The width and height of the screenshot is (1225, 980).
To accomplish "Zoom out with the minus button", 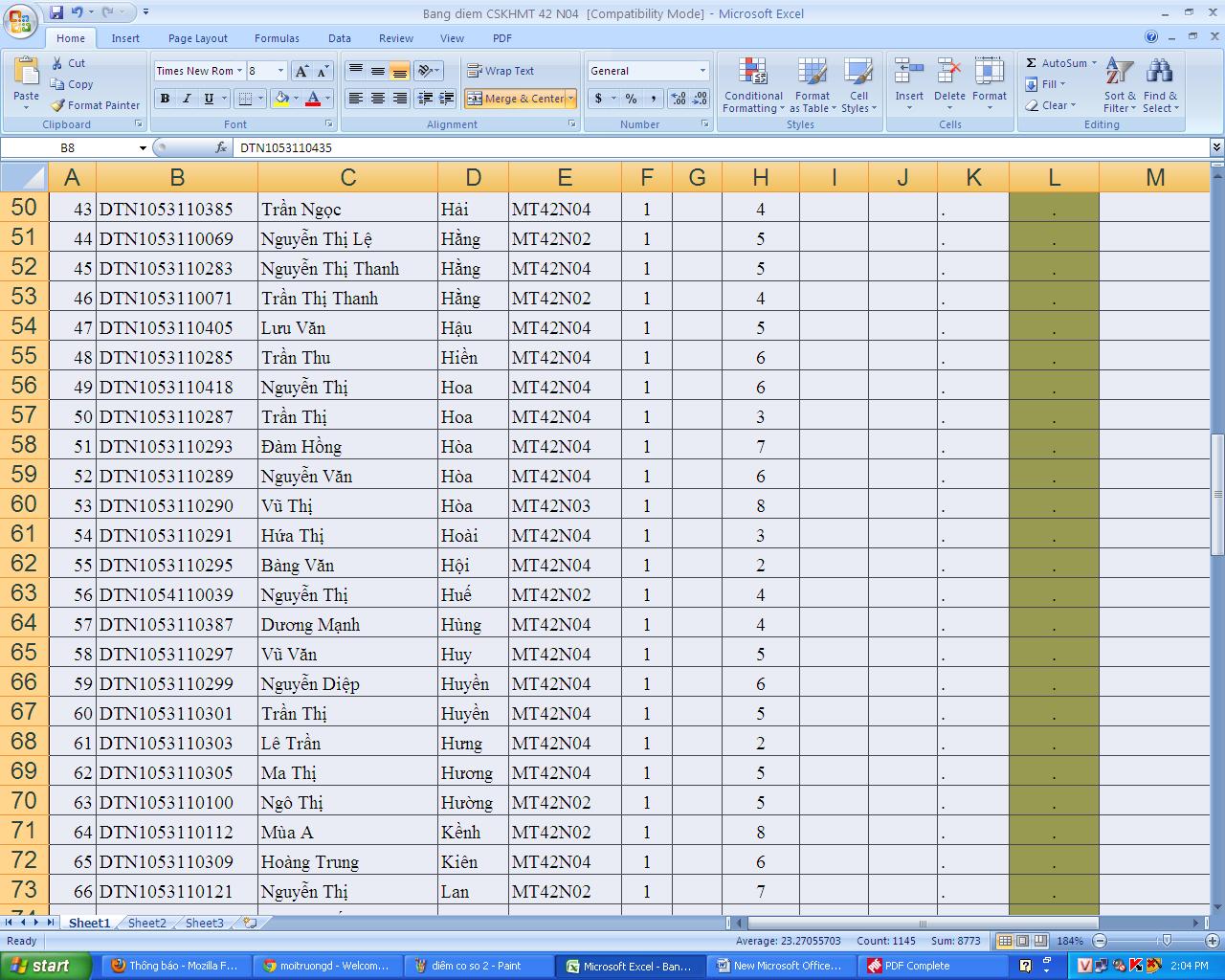I will pos(1100,941).
